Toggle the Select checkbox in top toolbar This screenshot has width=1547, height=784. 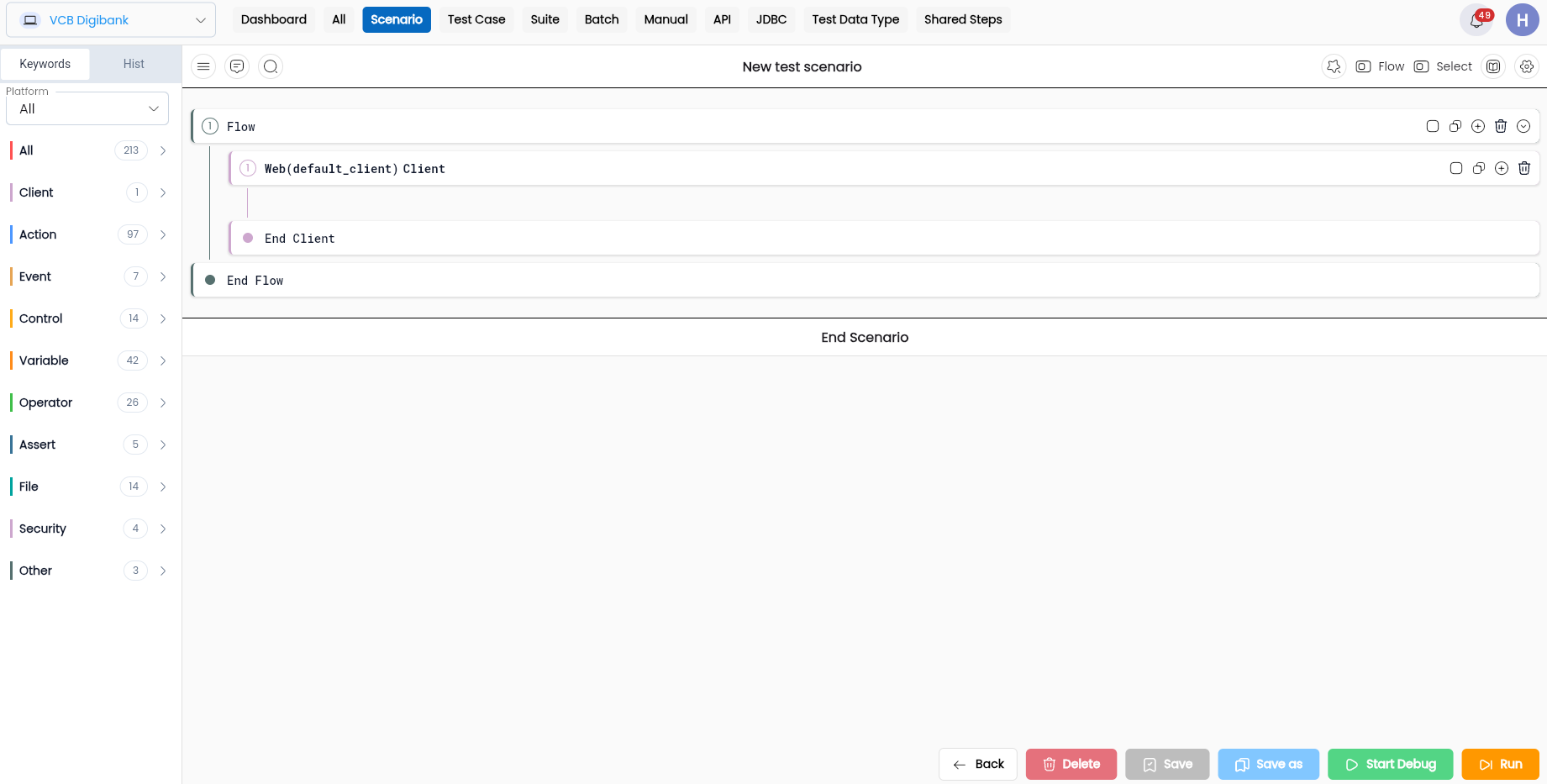click(x=1421, y=66)
